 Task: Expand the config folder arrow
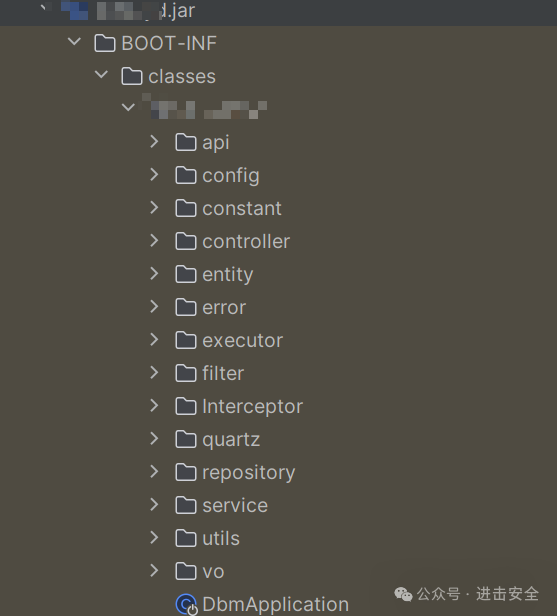click(x=154, y=174)
